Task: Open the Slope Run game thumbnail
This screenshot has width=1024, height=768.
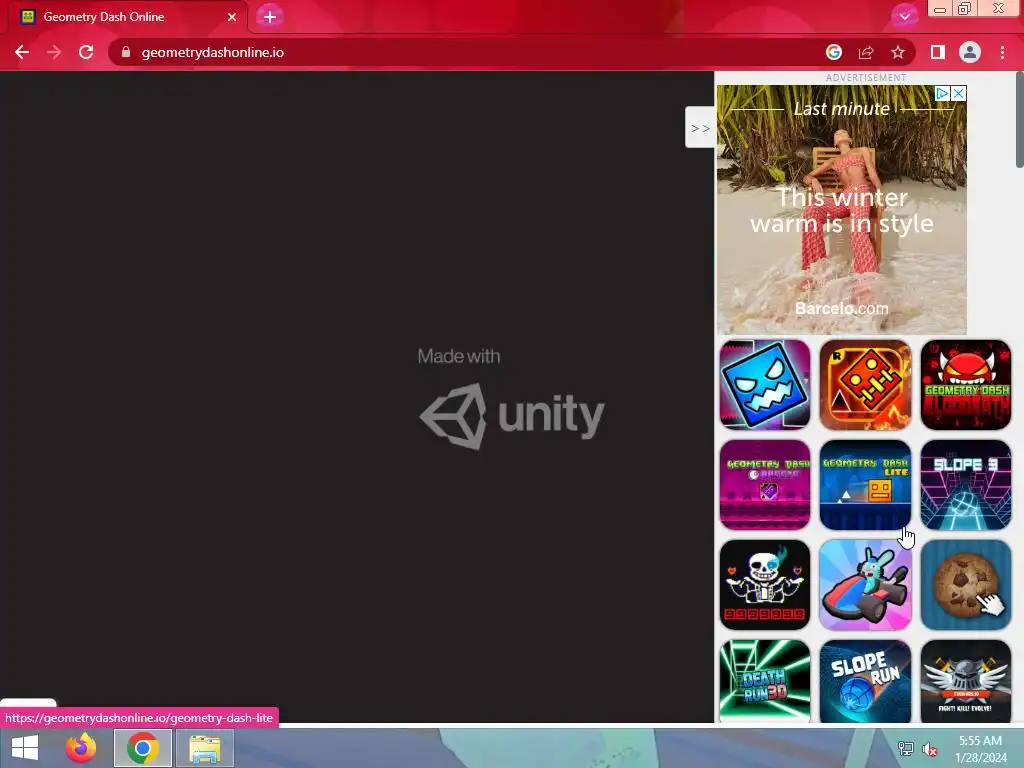Action: coord(865,681)
